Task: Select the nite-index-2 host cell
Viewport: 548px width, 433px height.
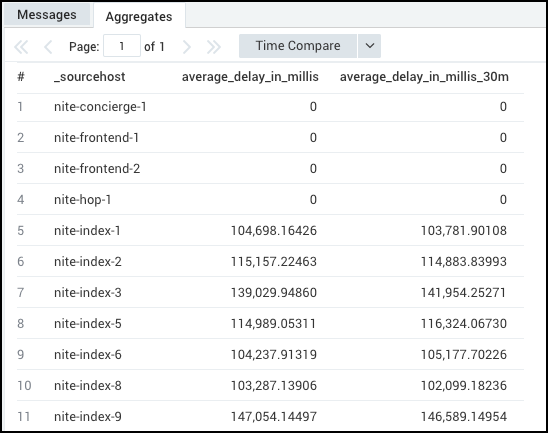Action: point(88,262)
